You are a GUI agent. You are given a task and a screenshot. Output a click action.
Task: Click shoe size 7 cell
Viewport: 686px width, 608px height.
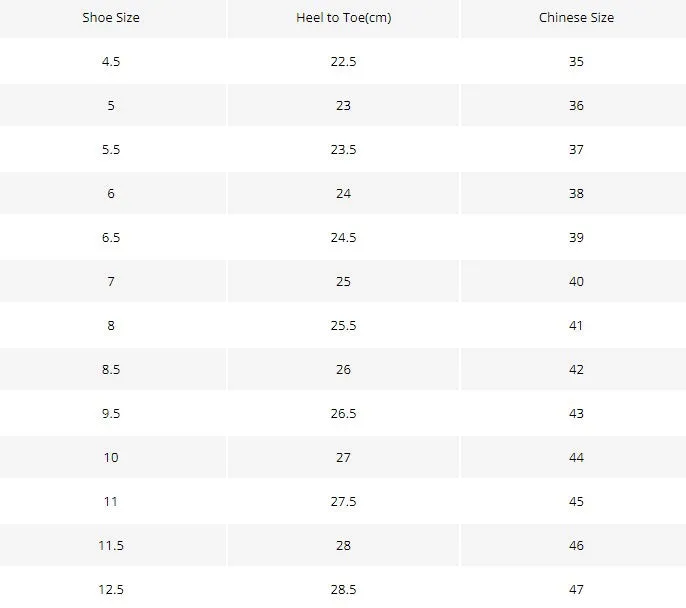click(x=111, y=281)
